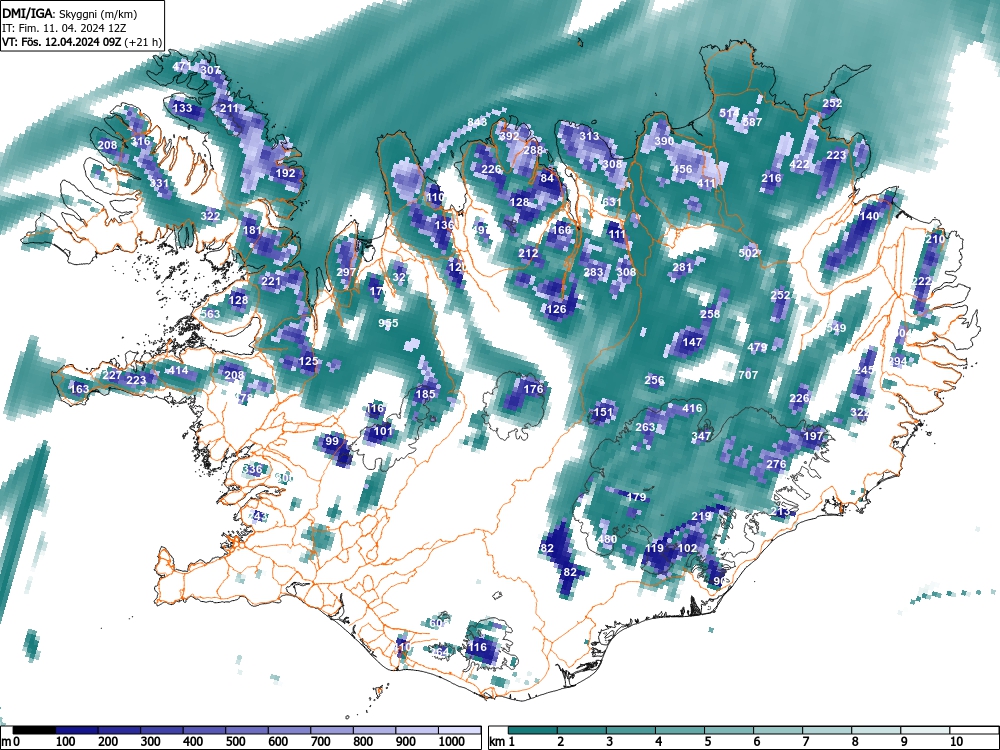Click the visibility value 151

[x=603, y=412]
